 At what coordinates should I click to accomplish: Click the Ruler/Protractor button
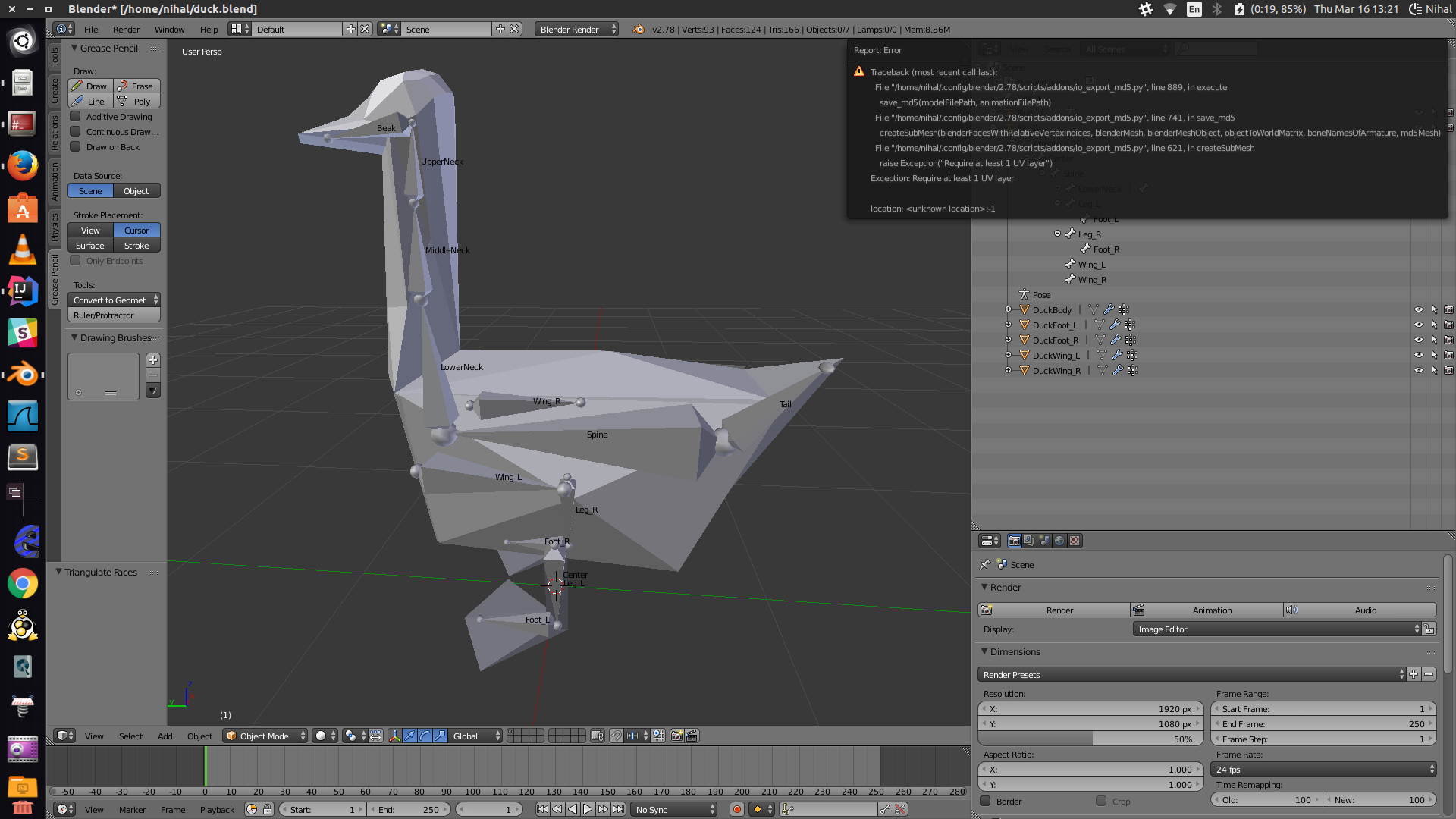(114, 315)
